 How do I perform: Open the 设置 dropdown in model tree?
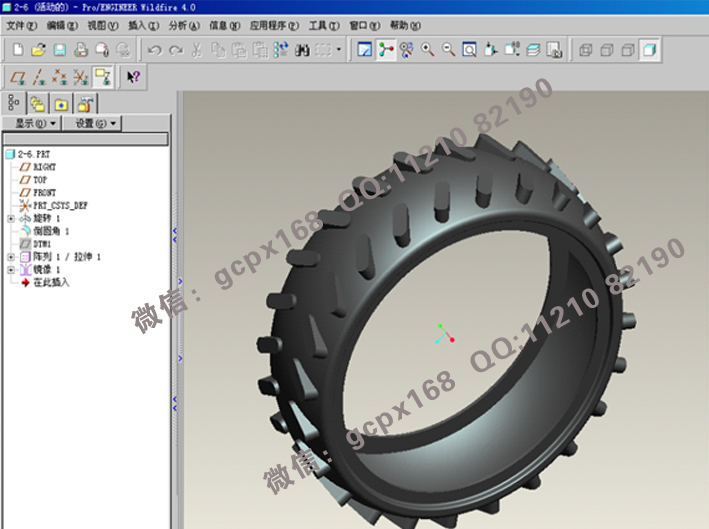96,123
